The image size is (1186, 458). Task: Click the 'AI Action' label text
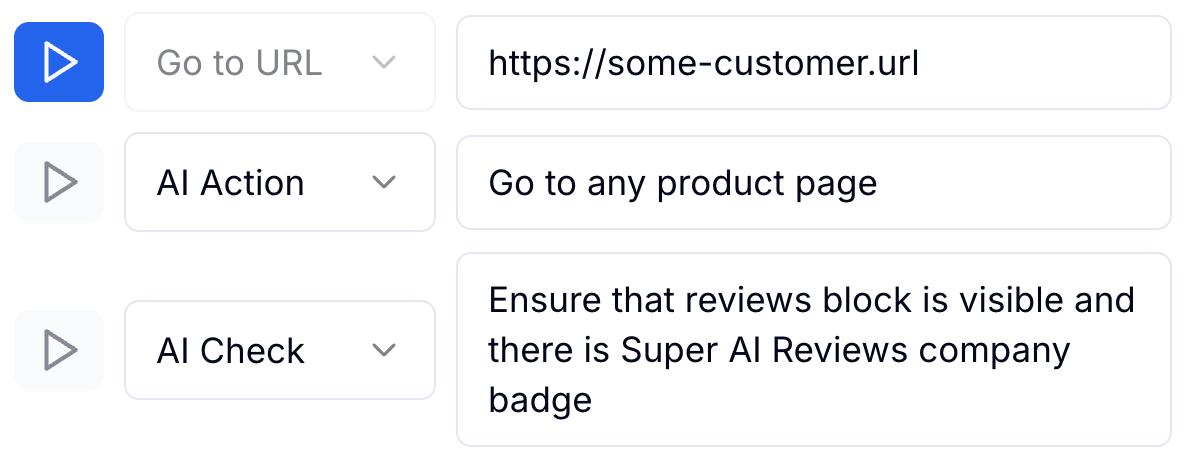click(230, 183)
